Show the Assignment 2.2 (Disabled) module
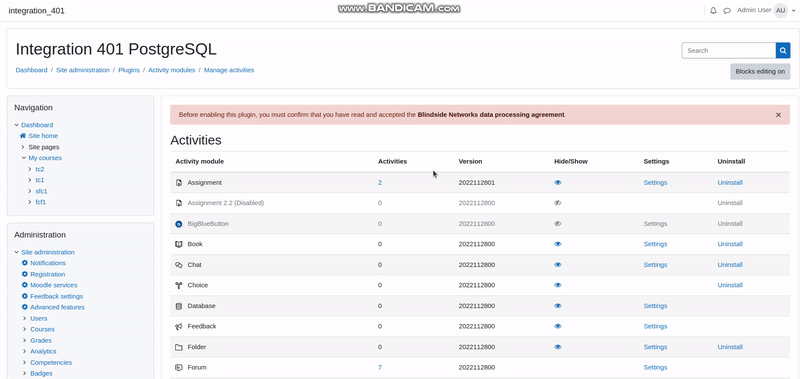800x379 pixels. coord(558,203)
